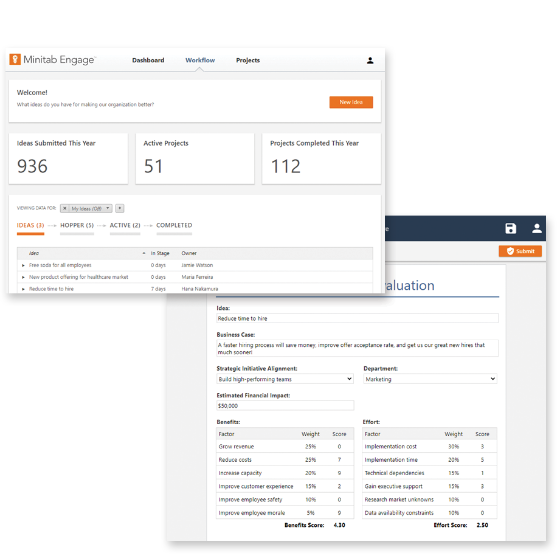The image size is (557, 554).
Task: Click the Submit button with shield icon
Action: 520,251
